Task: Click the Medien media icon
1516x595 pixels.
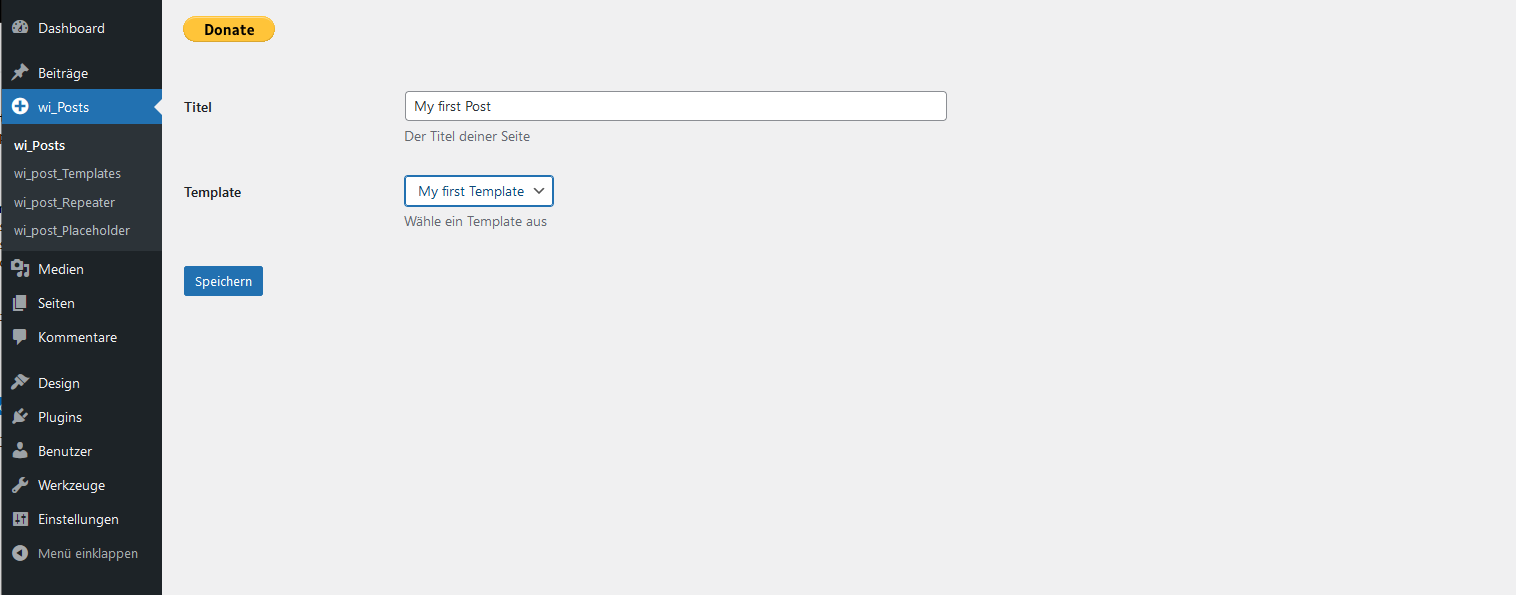Action: [20, 269]
